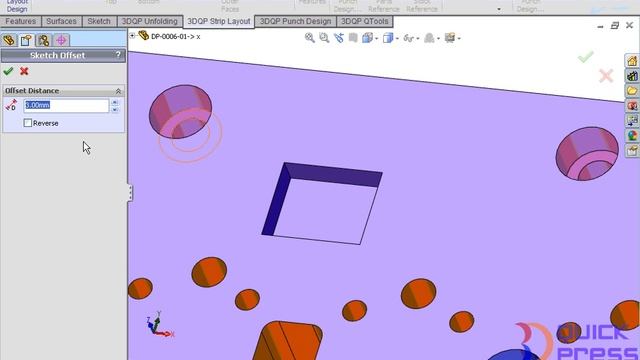Open the PropertyManager tab icon
This screenshot has height=360, width=640.
click(x=26, y=40)
